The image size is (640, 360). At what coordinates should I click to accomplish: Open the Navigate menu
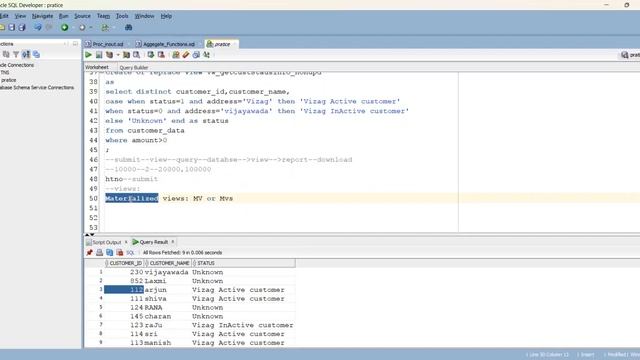(x=42, y=16)
